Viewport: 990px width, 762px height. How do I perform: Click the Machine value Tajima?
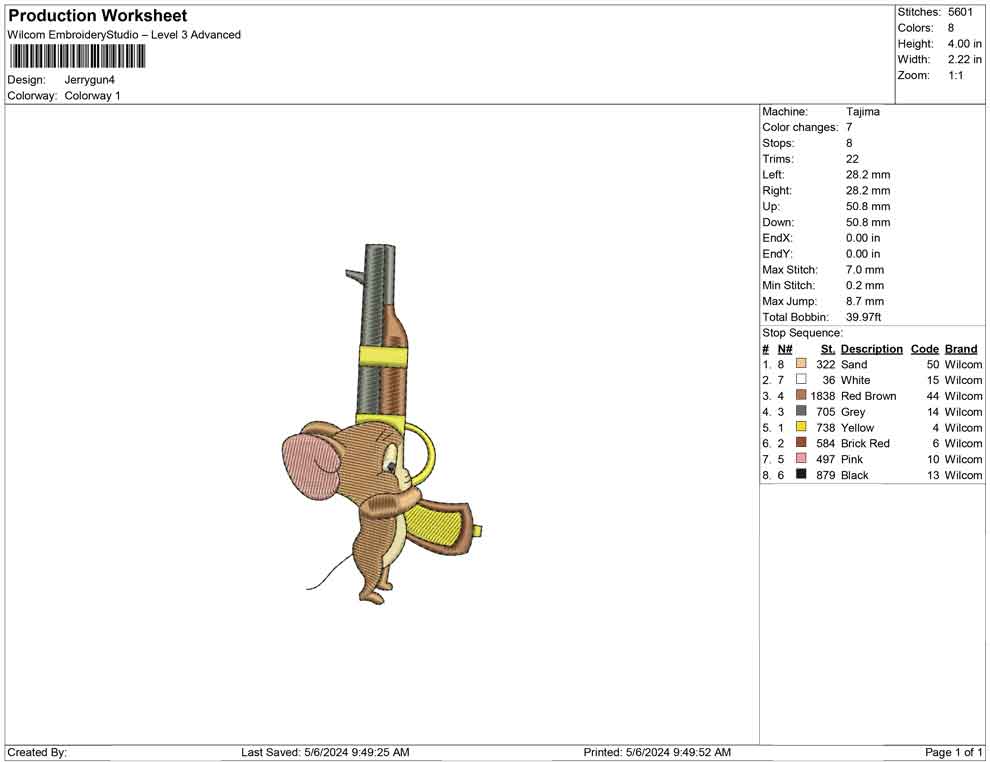(x=862, y=112)
